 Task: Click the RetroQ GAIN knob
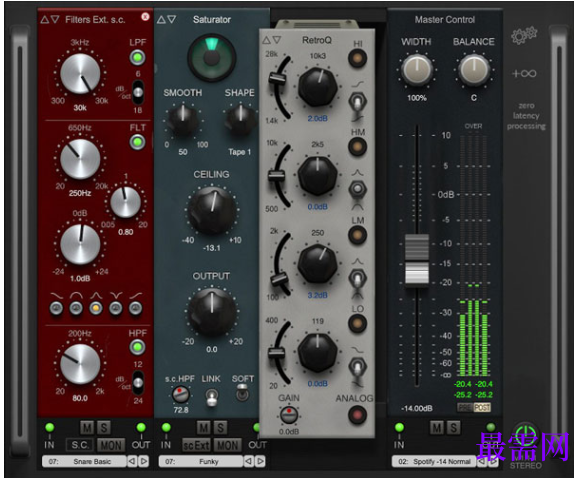coord(289,415)
